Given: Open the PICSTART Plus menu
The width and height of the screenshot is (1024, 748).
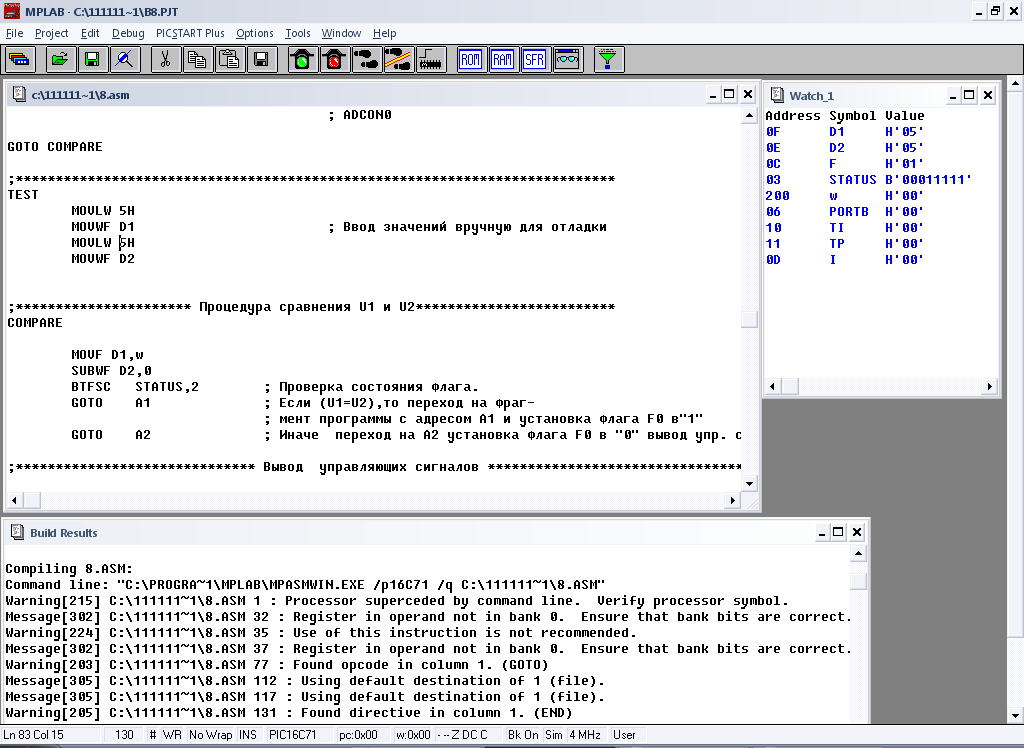Looking at the screenshot, I should pyautogui.click(x=190, y=33).
